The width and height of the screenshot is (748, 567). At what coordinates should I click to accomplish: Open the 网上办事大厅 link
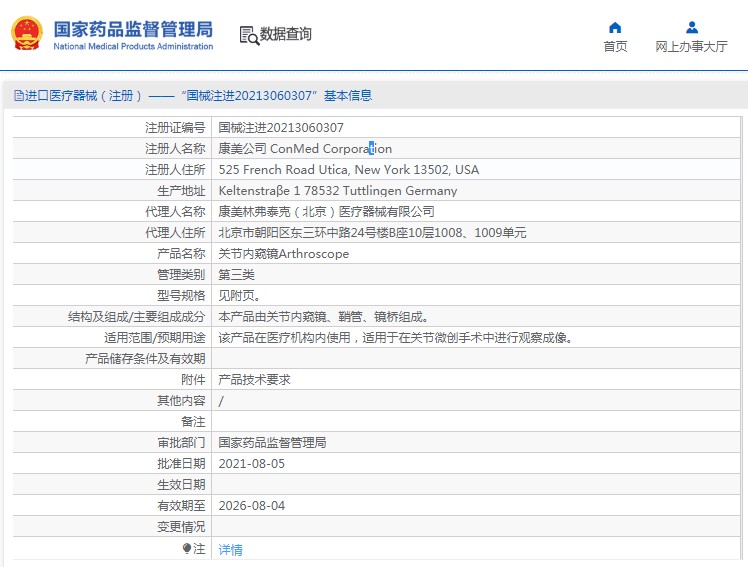pyautogui.click(x=691, y=46)
